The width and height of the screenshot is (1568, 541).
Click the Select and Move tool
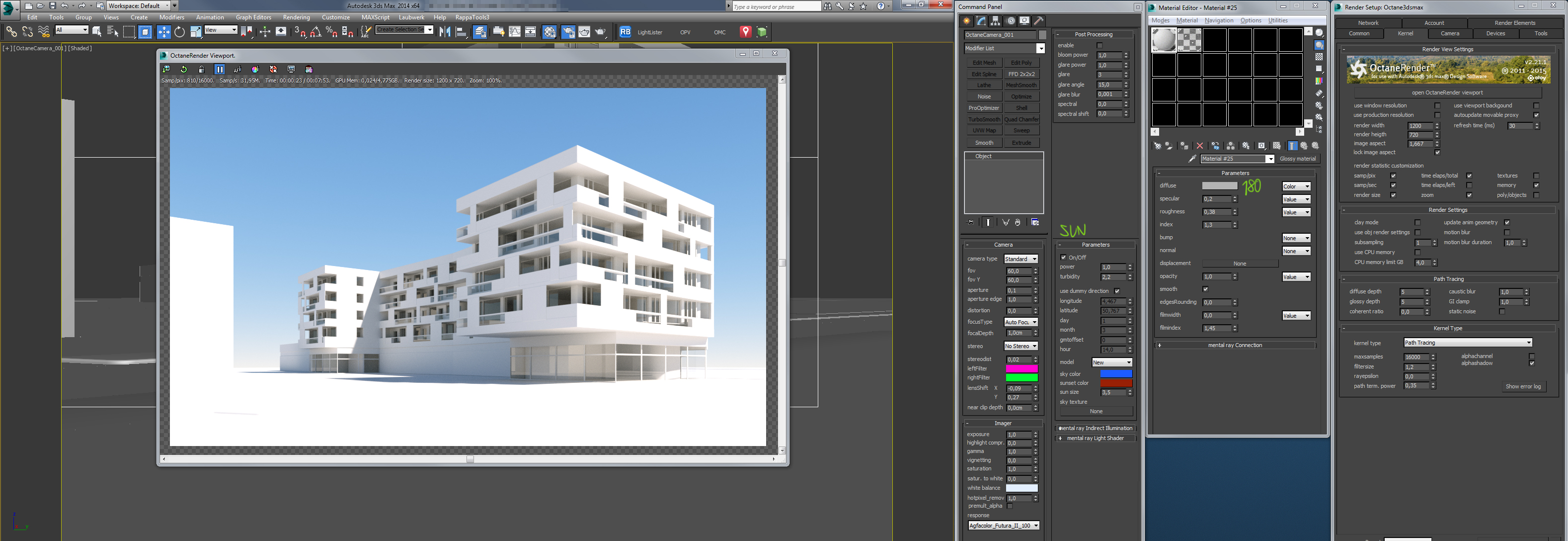(164, 32)
